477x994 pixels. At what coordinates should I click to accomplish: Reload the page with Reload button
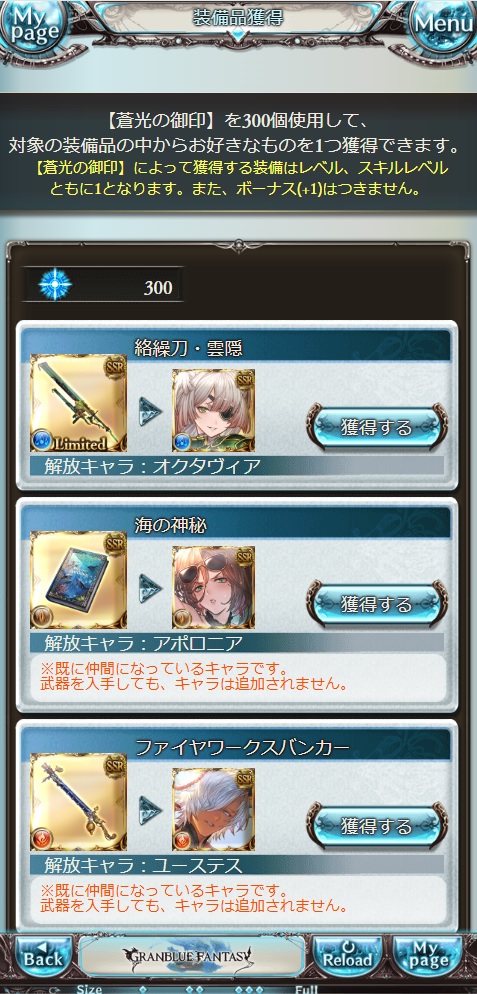click(346, 956)
